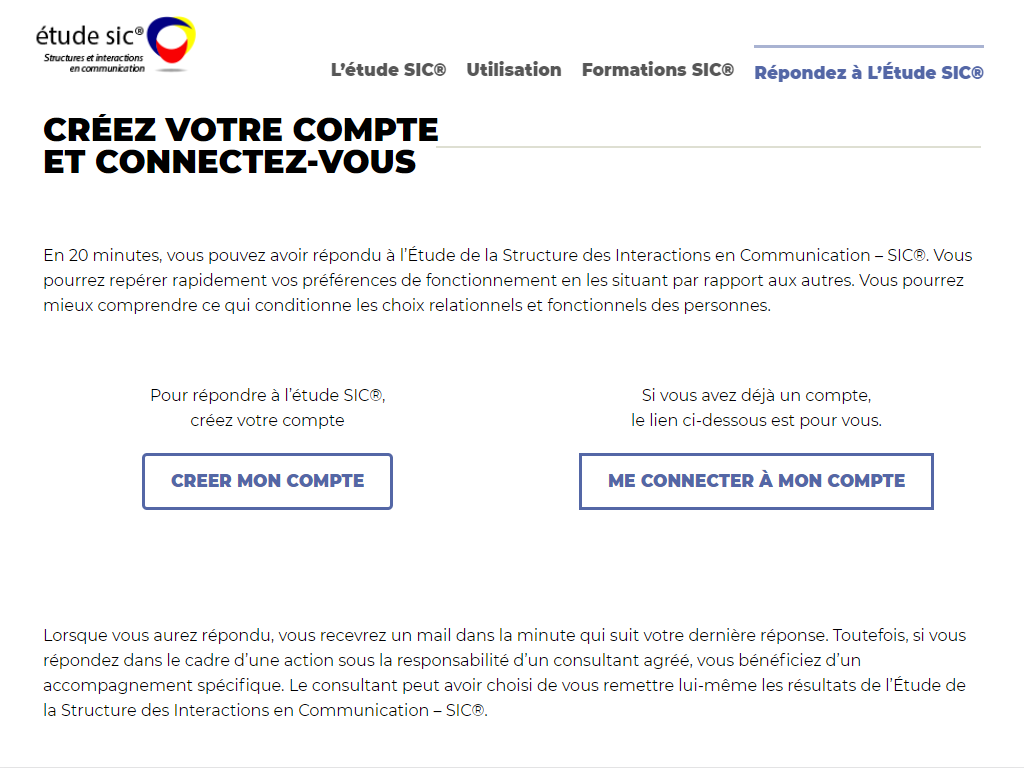Click the text "Pour répondre à l'étude SIC®,"

(268, 395)
